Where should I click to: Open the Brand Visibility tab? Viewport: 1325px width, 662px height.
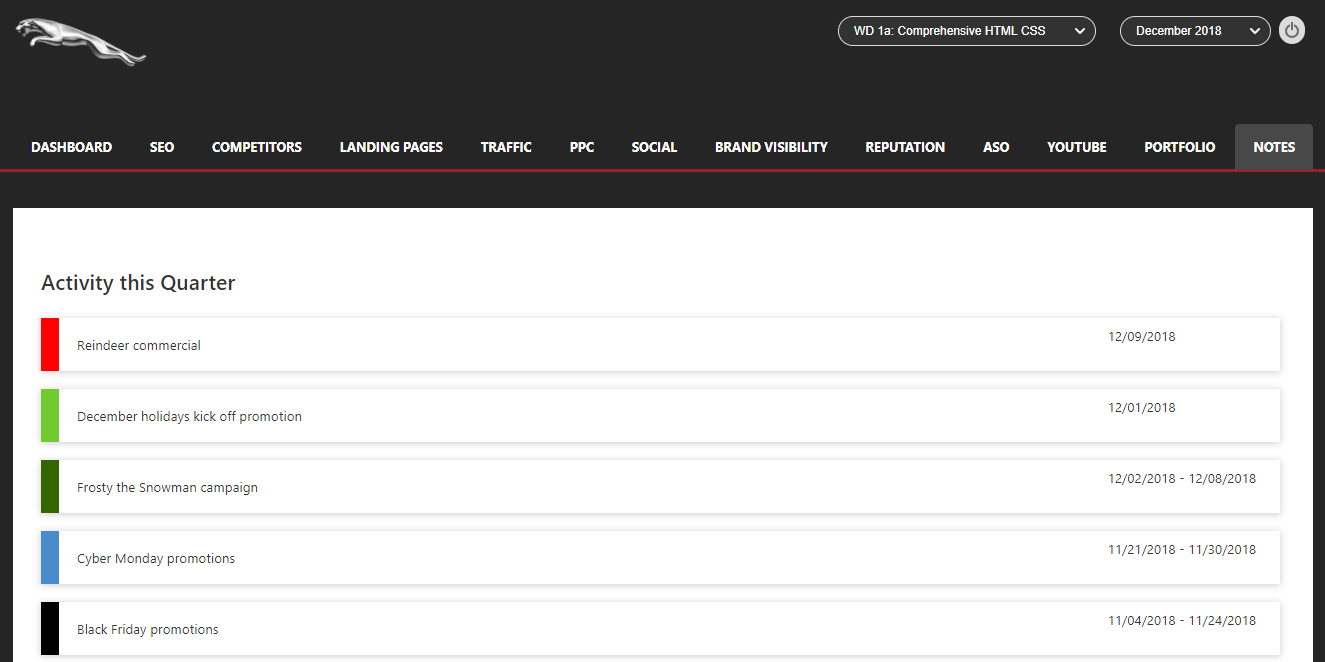[x=771, y=147]
